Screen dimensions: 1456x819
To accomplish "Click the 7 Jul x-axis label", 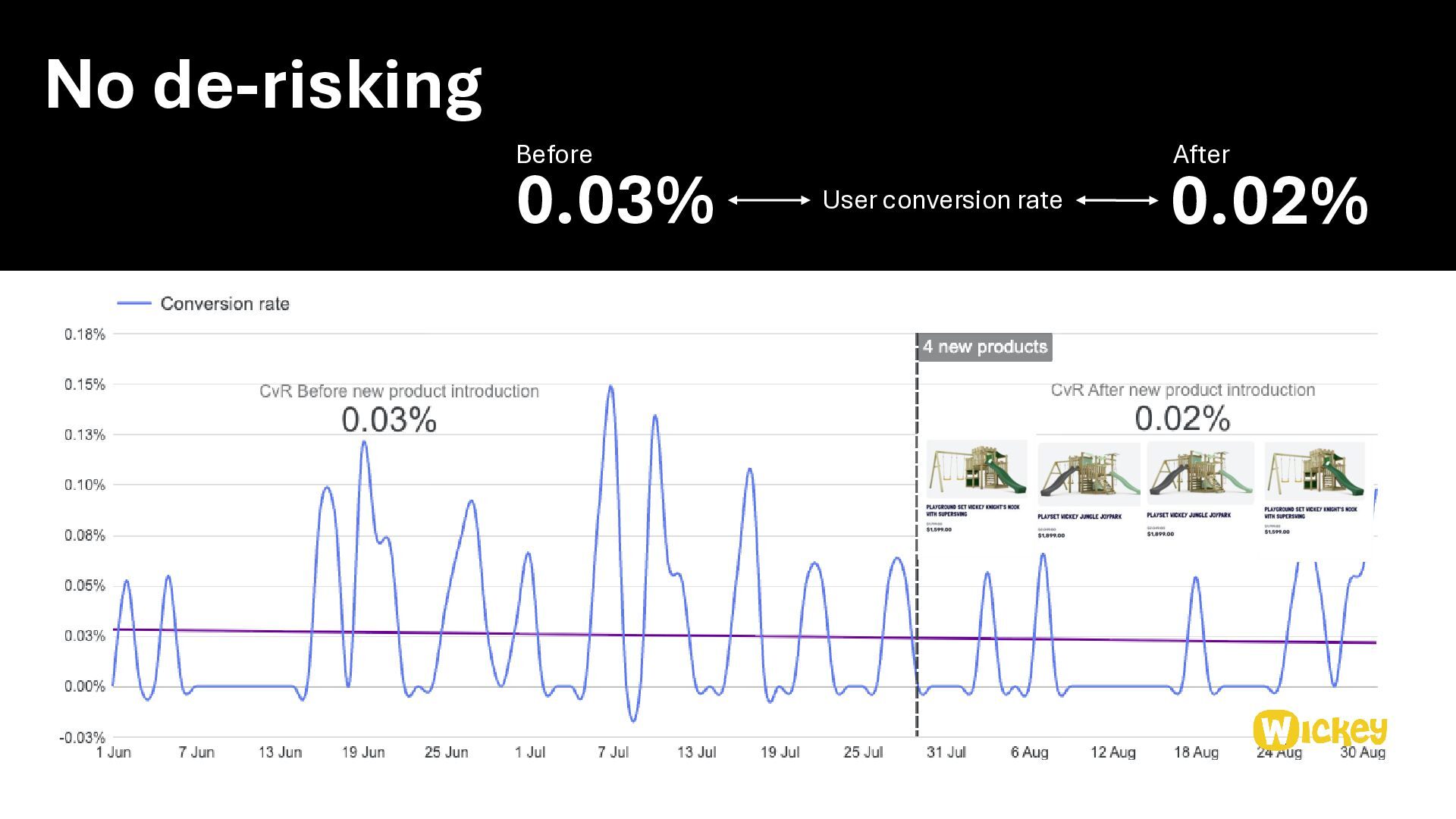I will tap(613, 752).
